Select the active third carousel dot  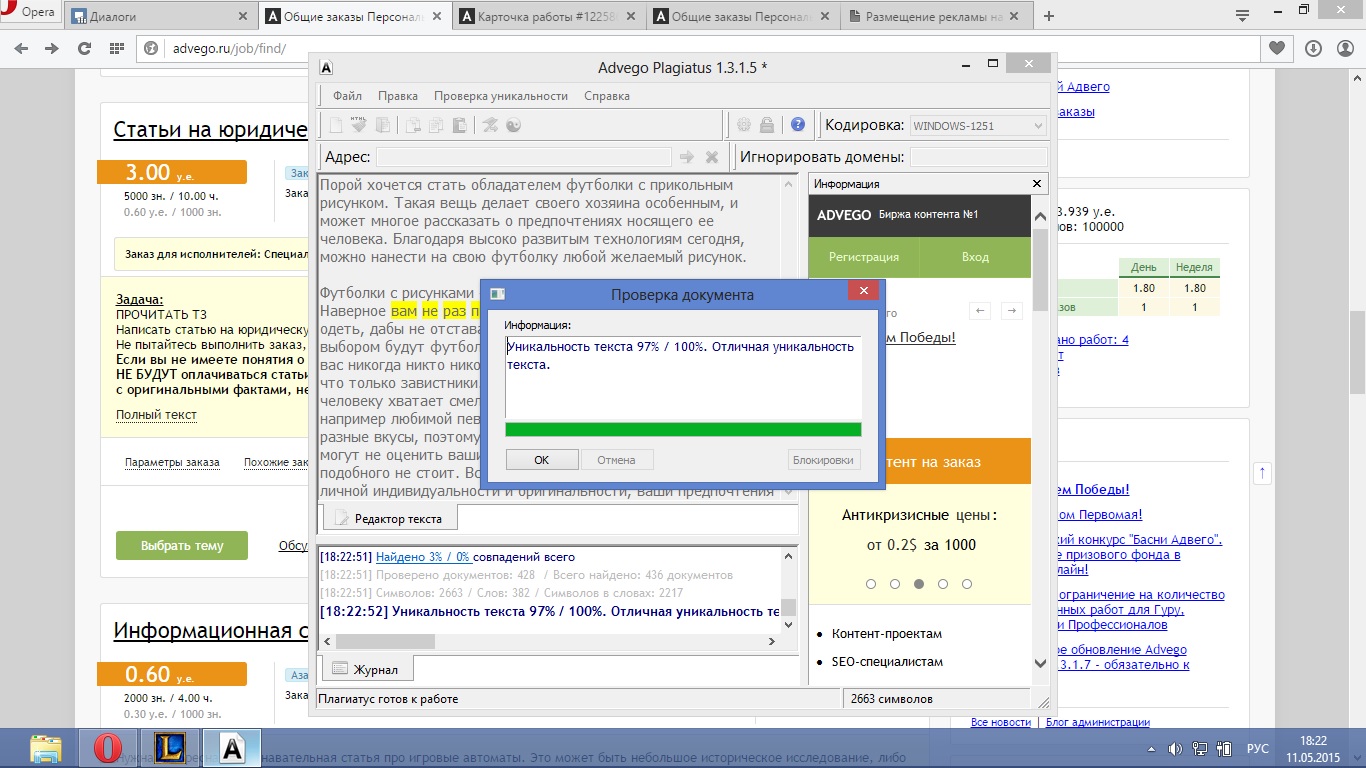[x=919, y=584]
